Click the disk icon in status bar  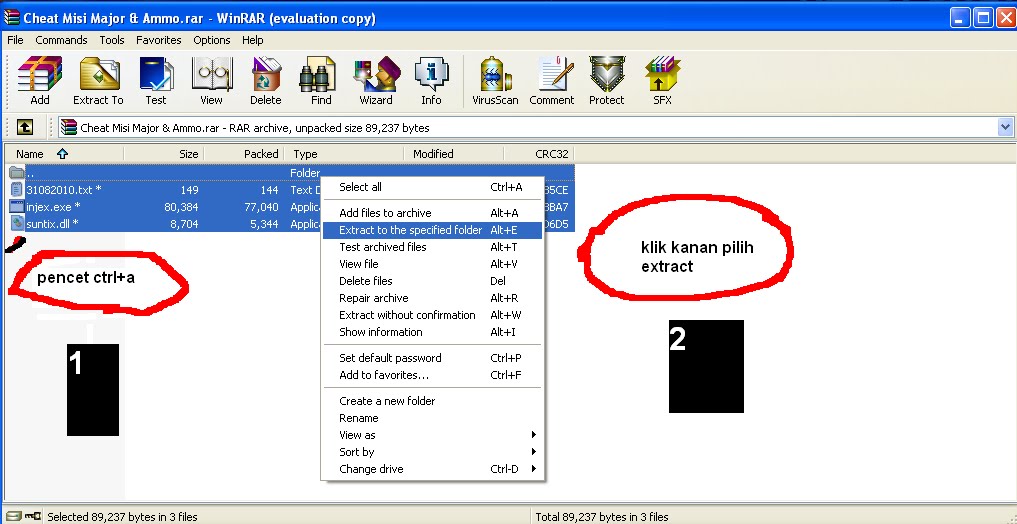[14, 517]
